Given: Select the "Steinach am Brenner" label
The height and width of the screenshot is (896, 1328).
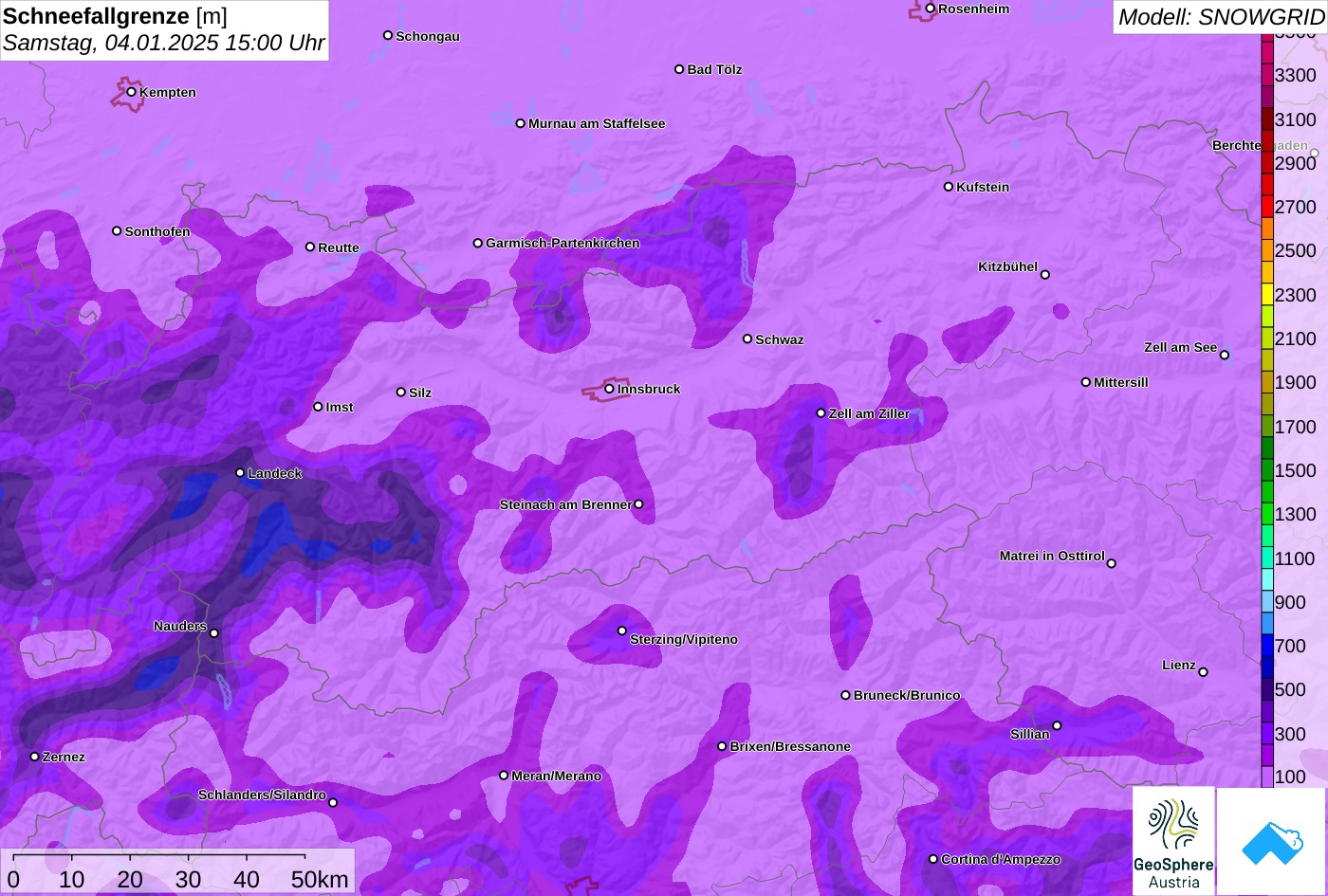Looking at the screenshot, I should 565,504.
